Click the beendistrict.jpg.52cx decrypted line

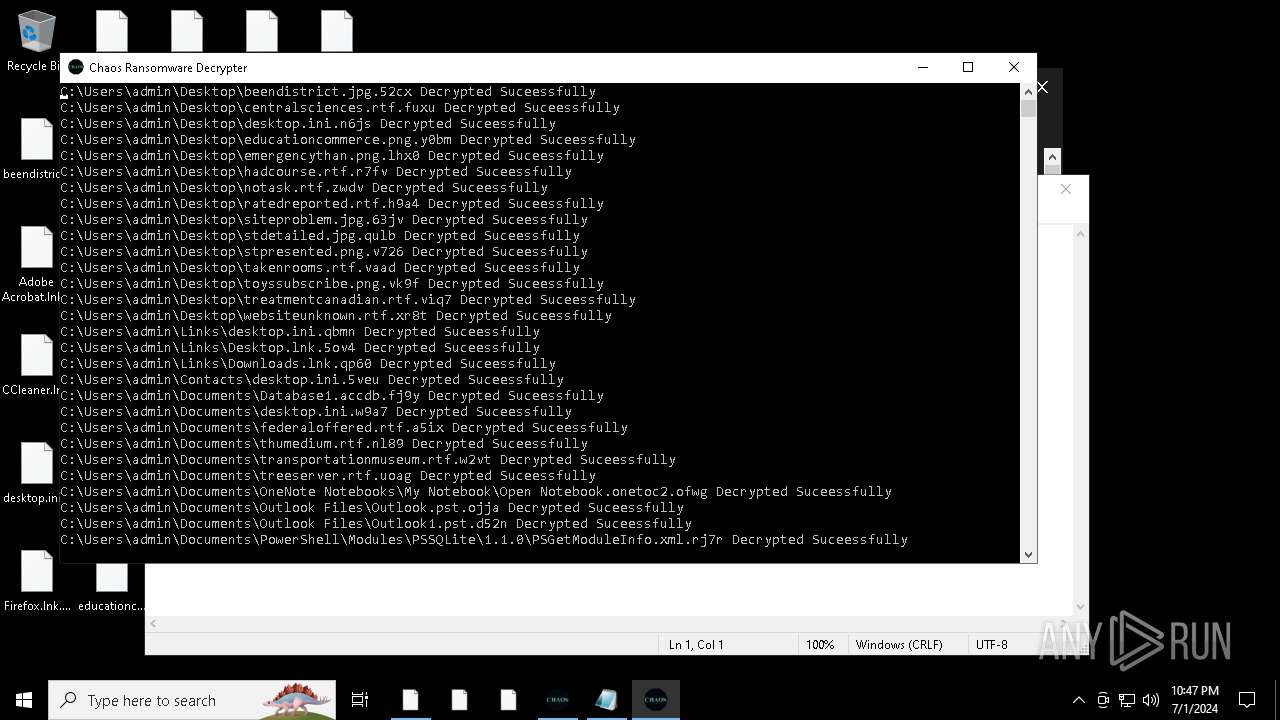click(328, 91)
